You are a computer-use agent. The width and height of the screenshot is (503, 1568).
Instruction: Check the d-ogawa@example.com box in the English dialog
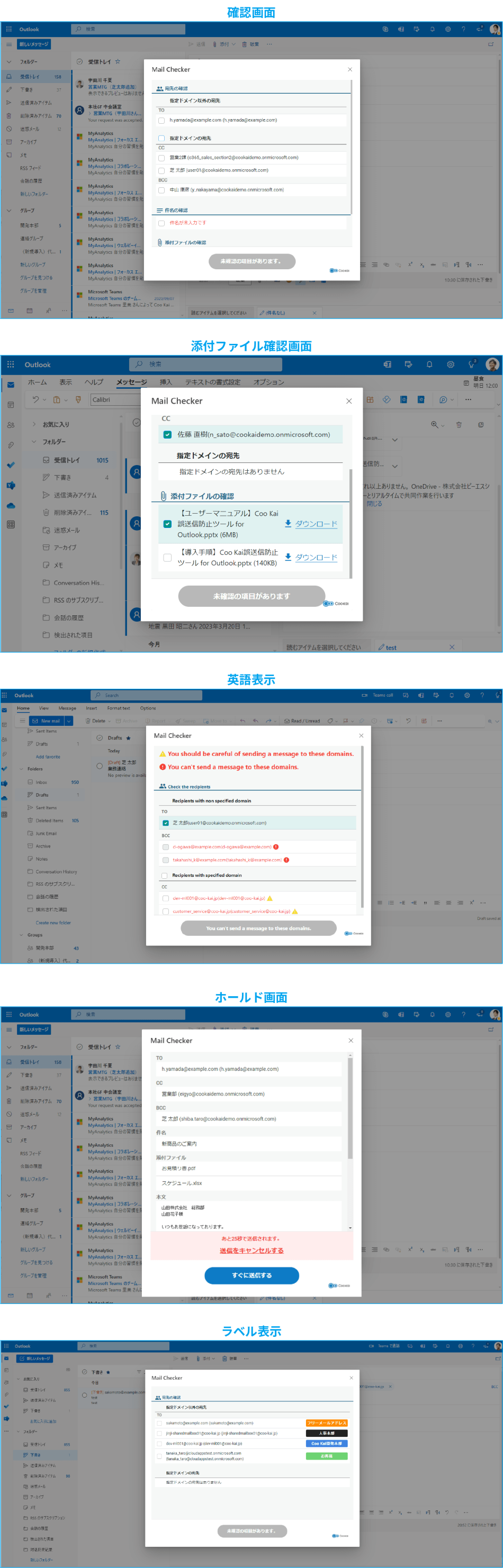tap(166, 847)
